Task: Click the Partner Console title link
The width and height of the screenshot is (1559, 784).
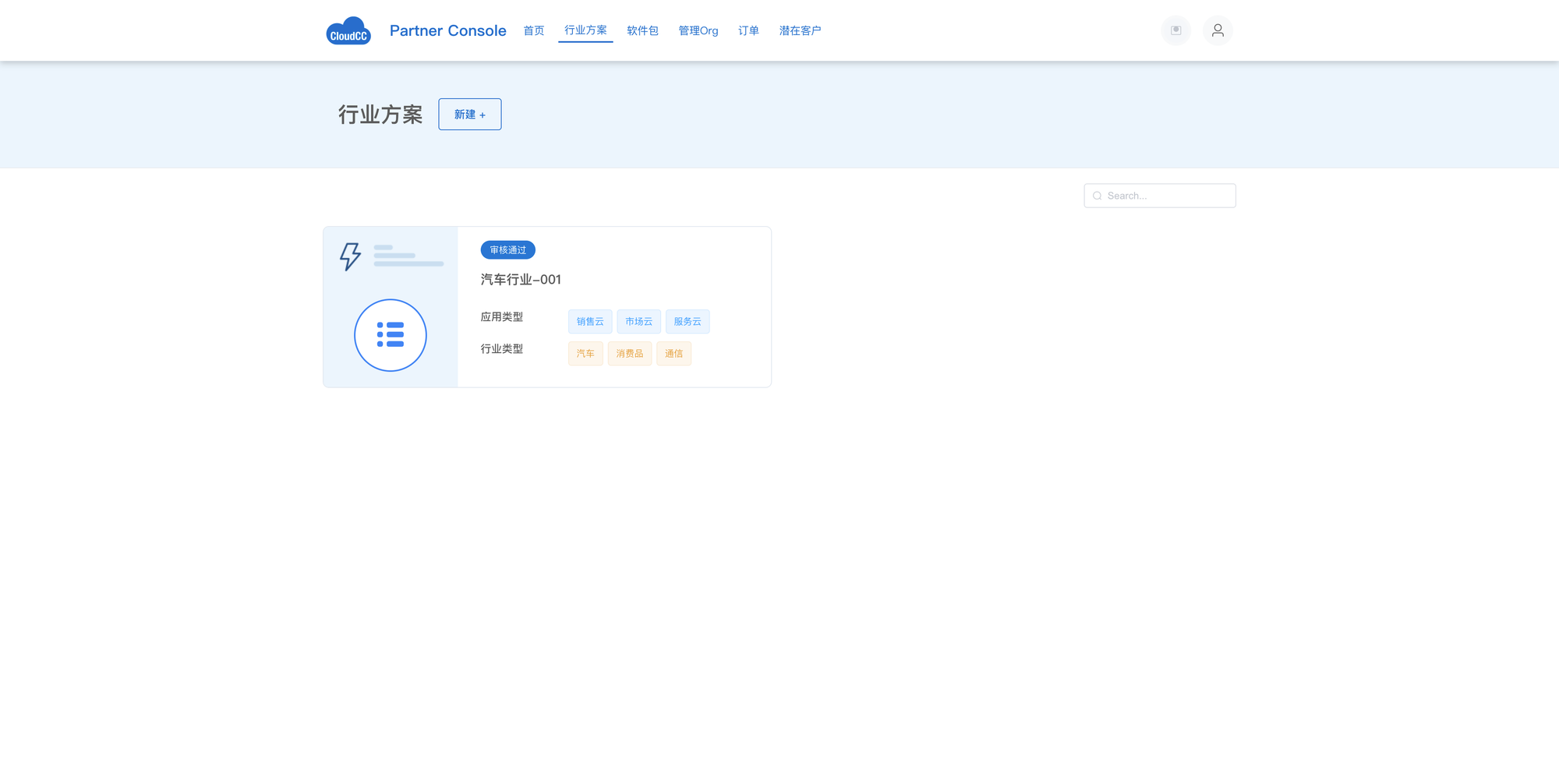Action: (x=447, y=30)
